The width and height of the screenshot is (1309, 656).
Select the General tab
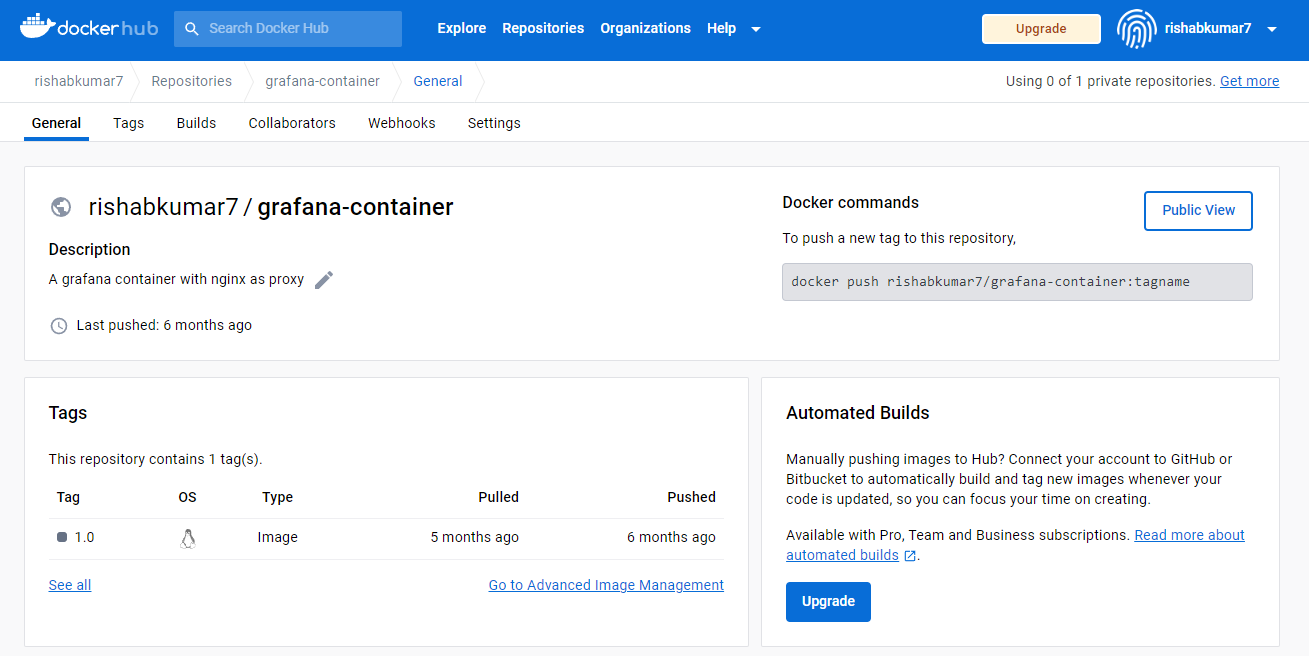pos(56,123)
